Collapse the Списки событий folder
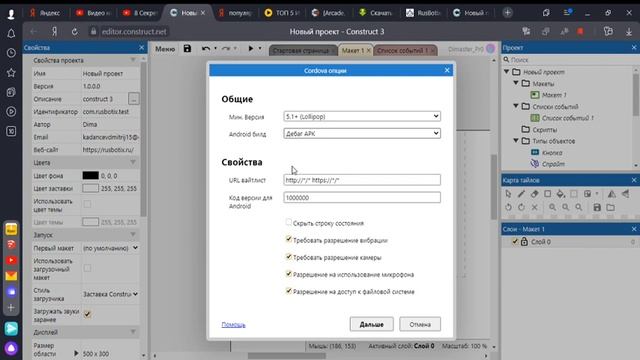The height and width of the screenshot is (360, 640). tap(516, 106)
